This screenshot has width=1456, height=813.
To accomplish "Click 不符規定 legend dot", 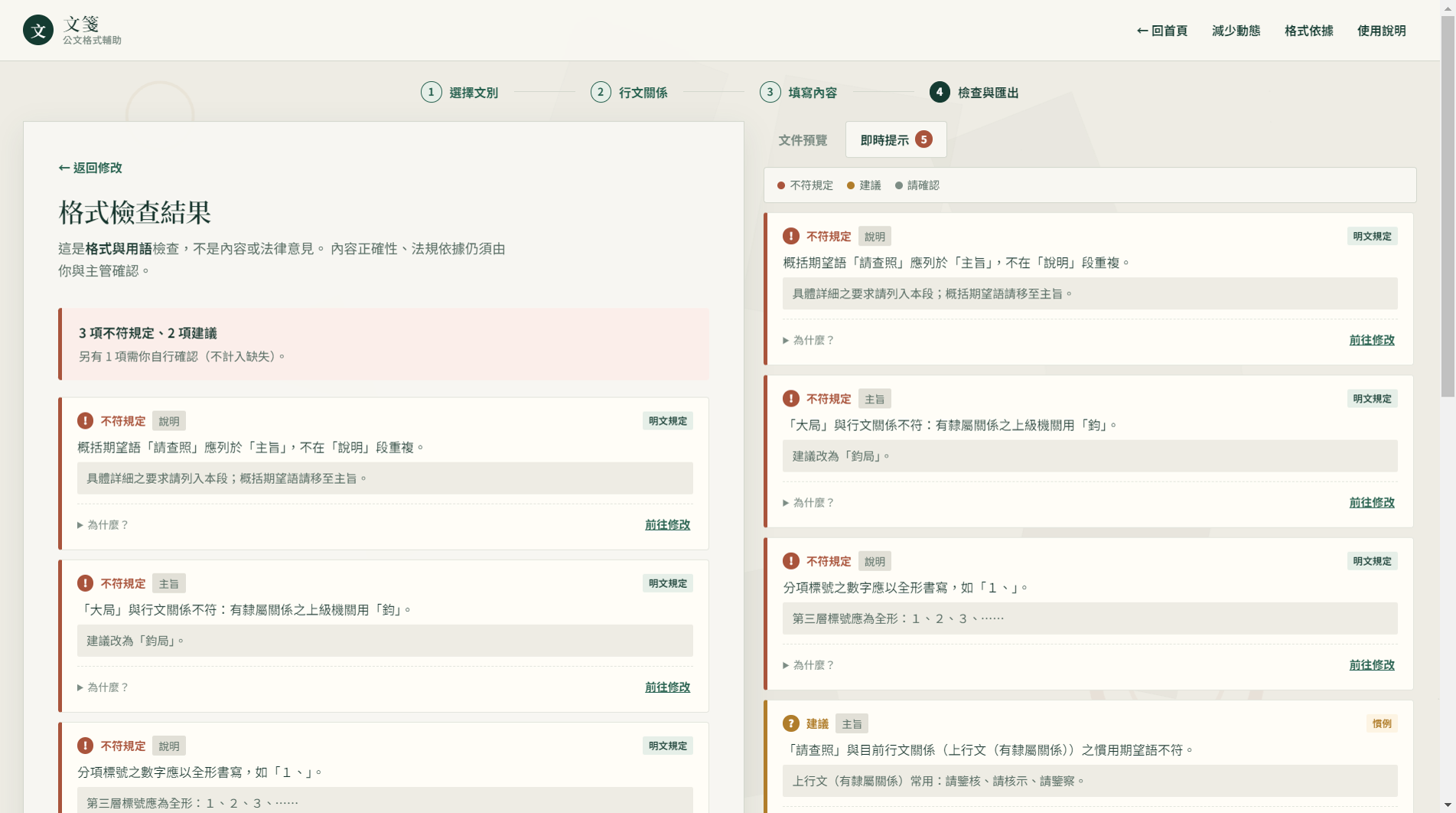I will point(781,185).
